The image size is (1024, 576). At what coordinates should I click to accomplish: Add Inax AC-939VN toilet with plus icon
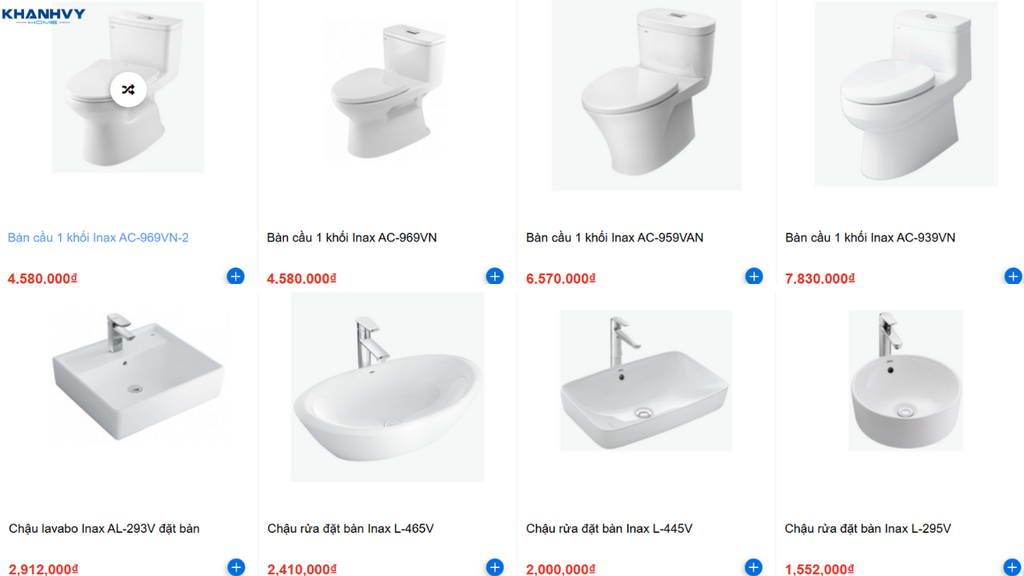tap(1013, 276)
